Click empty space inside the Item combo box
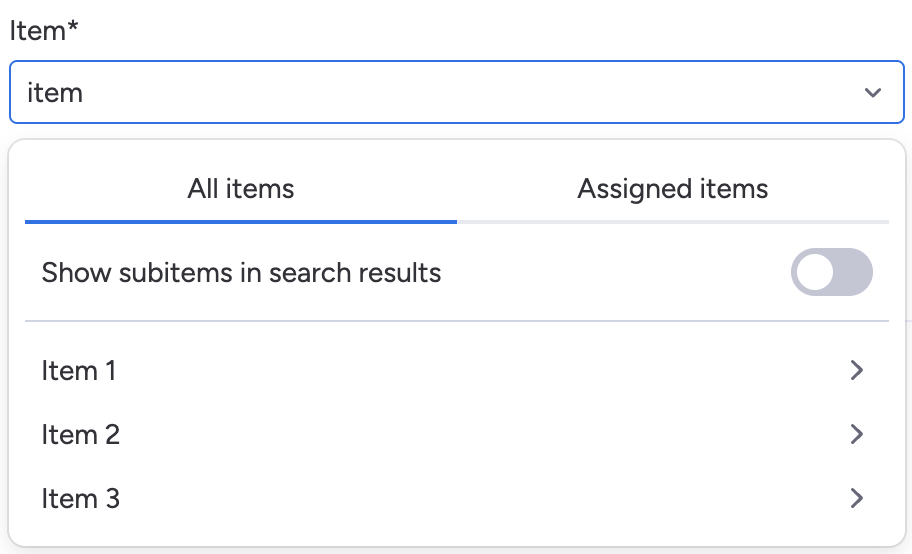Image resolution: width=912 pixels, height=554 pixels. [500, 93]
